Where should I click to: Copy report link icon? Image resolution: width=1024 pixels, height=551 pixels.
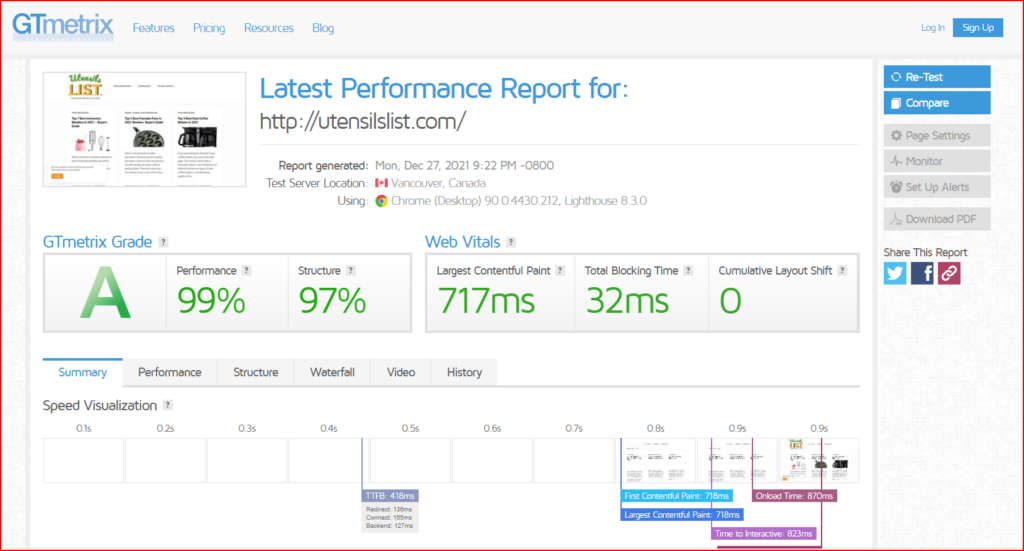[x=950, y=273]
